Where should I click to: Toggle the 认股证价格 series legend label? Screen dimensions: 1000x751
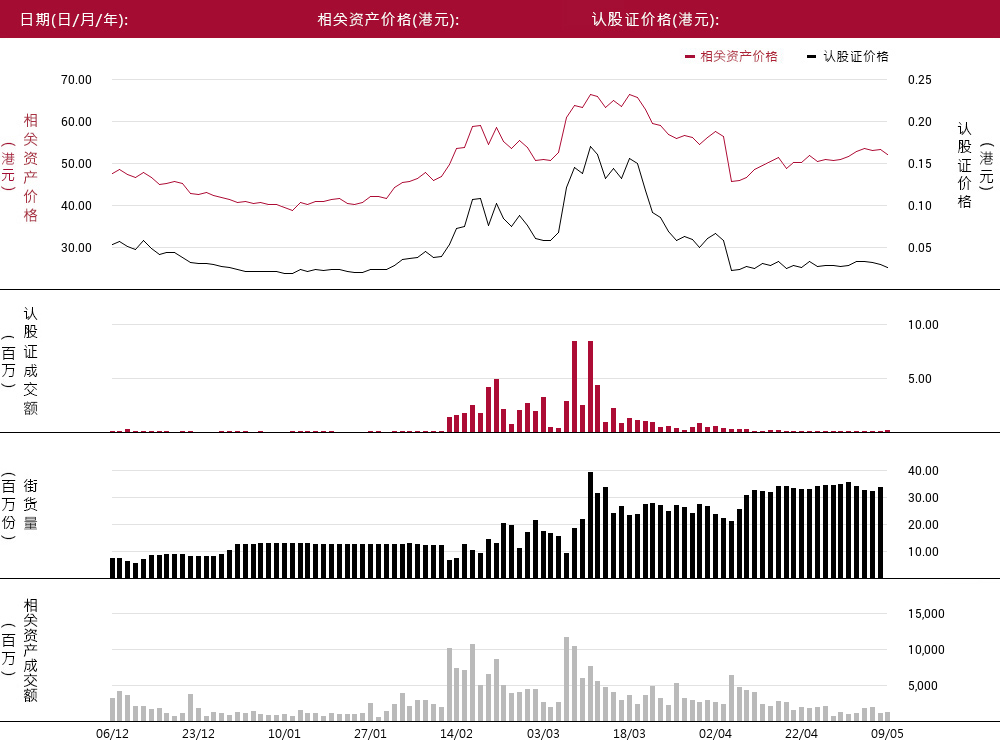[855, 57]
